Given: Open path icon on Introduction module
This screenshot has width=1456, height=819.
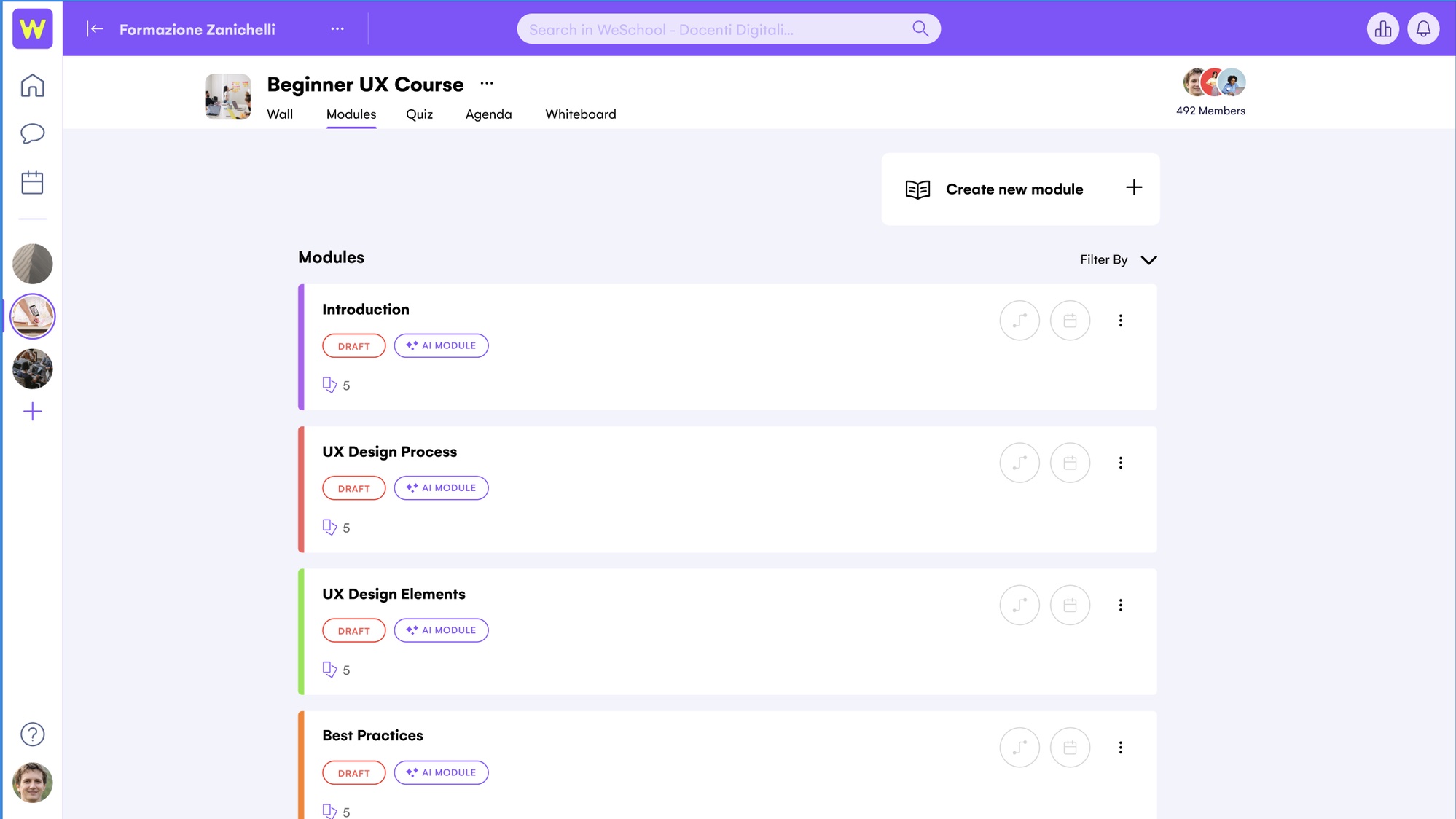Looking at the screenshot, I should pyautogui.click(x=1019, y=321).
